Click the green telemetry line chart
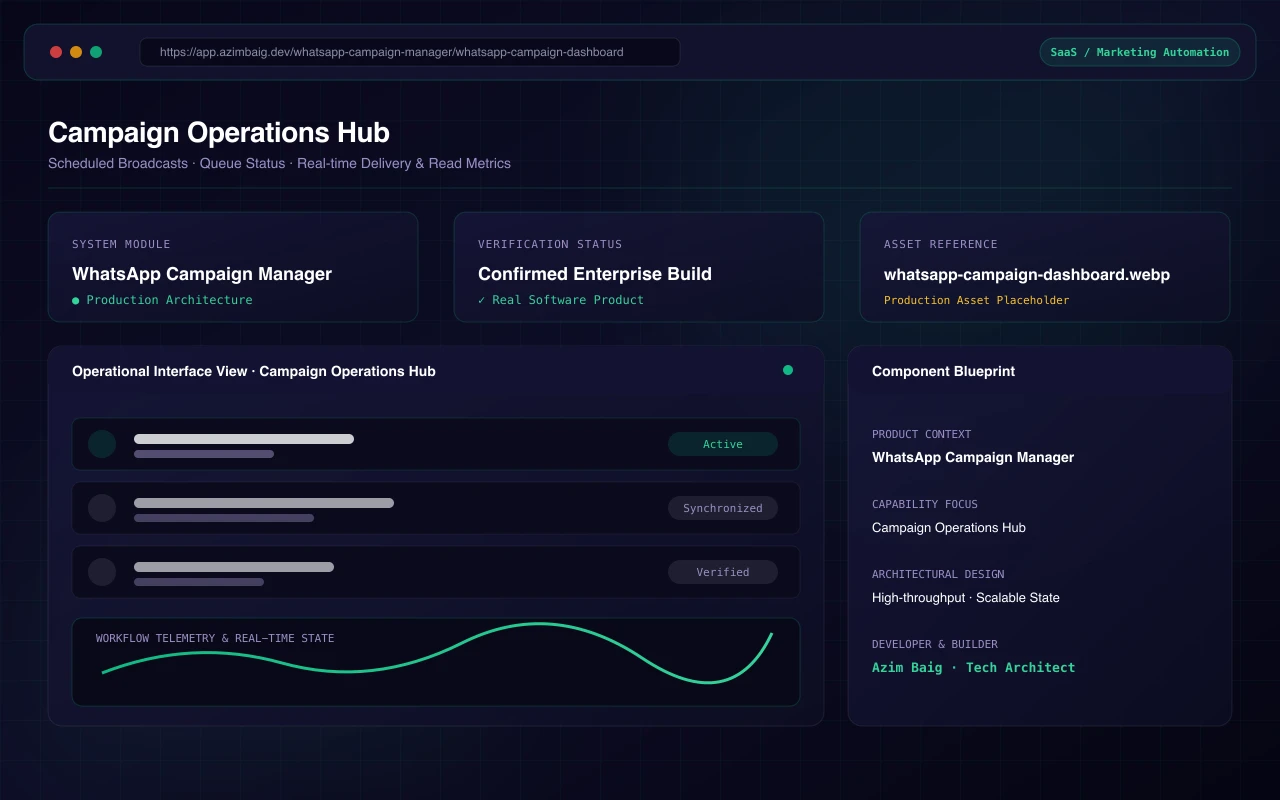The width and height of the screenshot is (1280, 800). coord(436,654)
